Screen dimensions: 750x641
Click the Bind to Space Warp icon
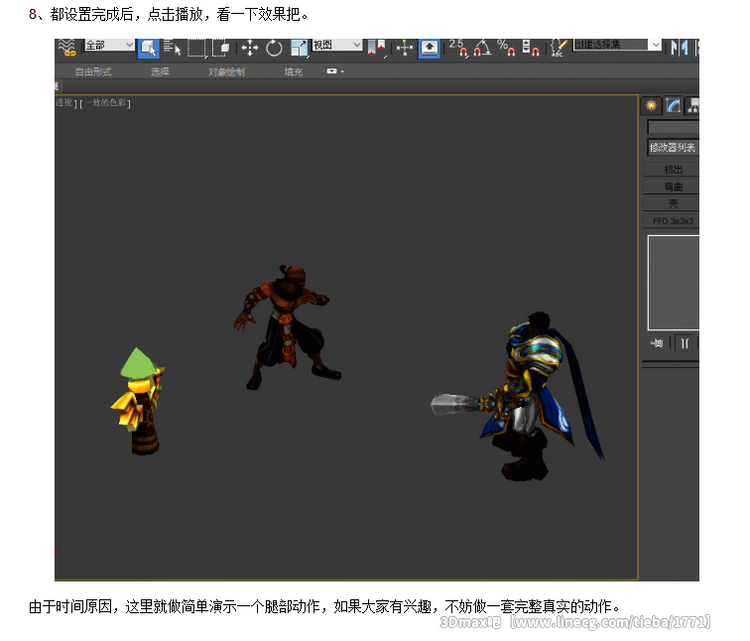[67, 48]
